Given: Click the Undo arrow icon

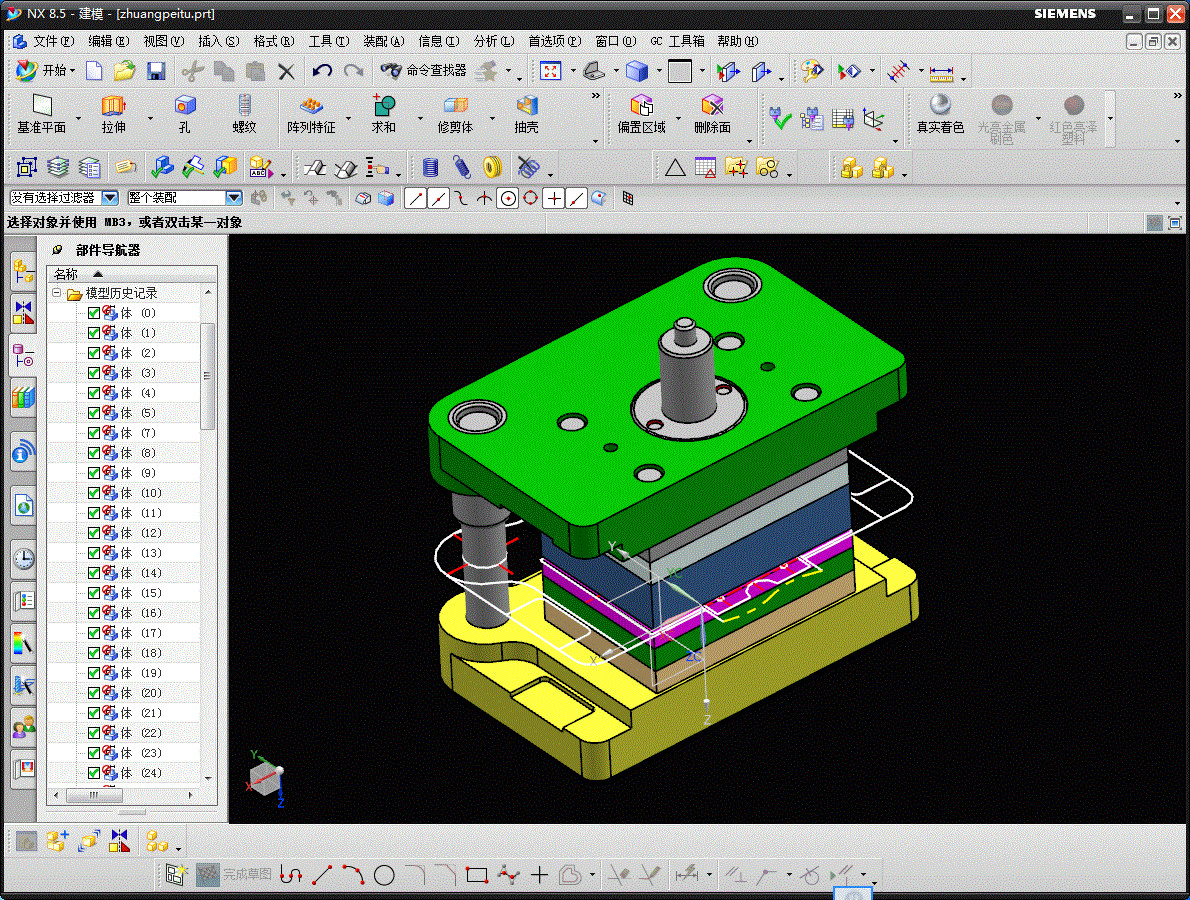Looking at the screenshot, I should tap(322, 71).
